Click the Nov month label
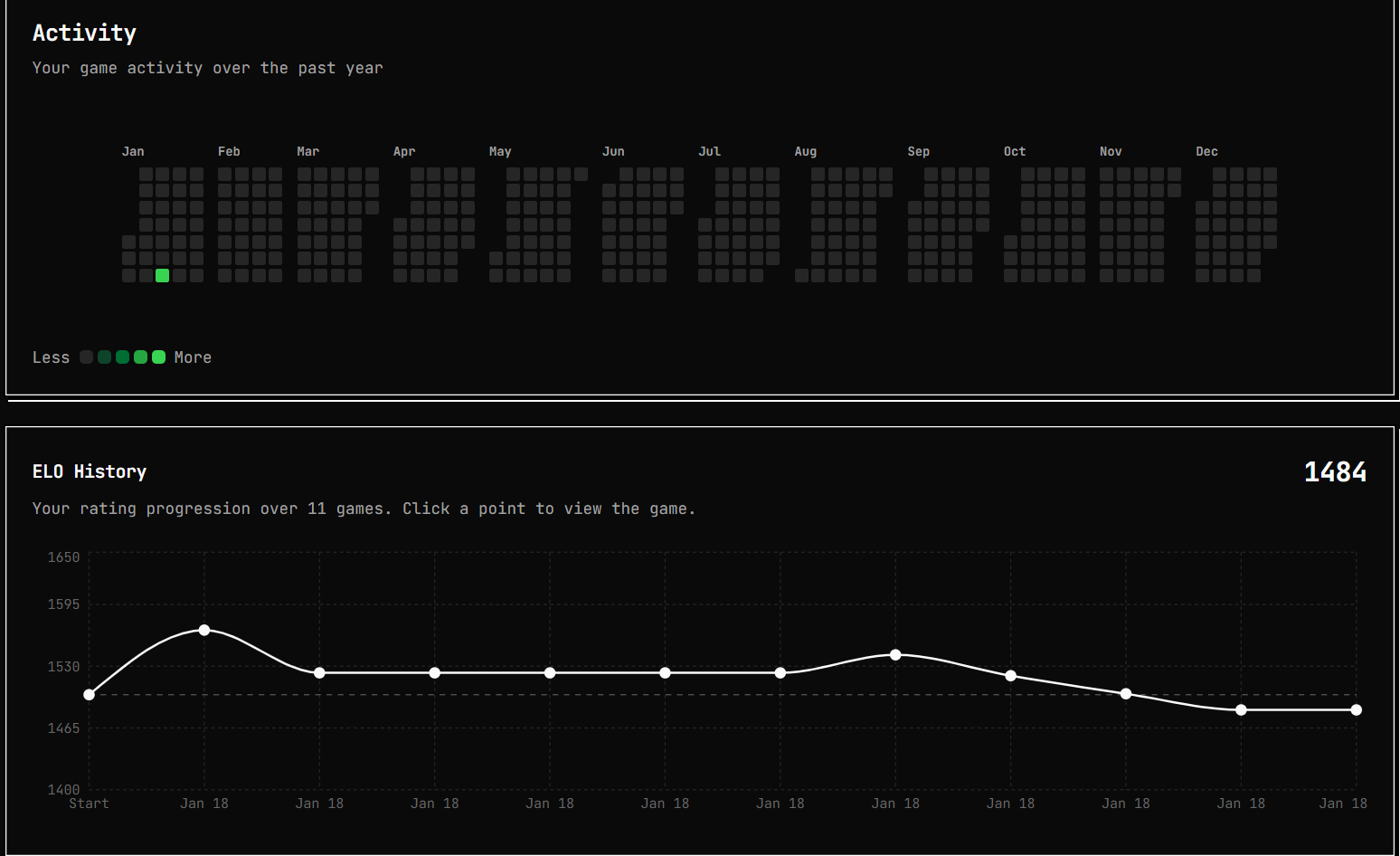This screenshot has width=1400, height=856. point(1111,151)
